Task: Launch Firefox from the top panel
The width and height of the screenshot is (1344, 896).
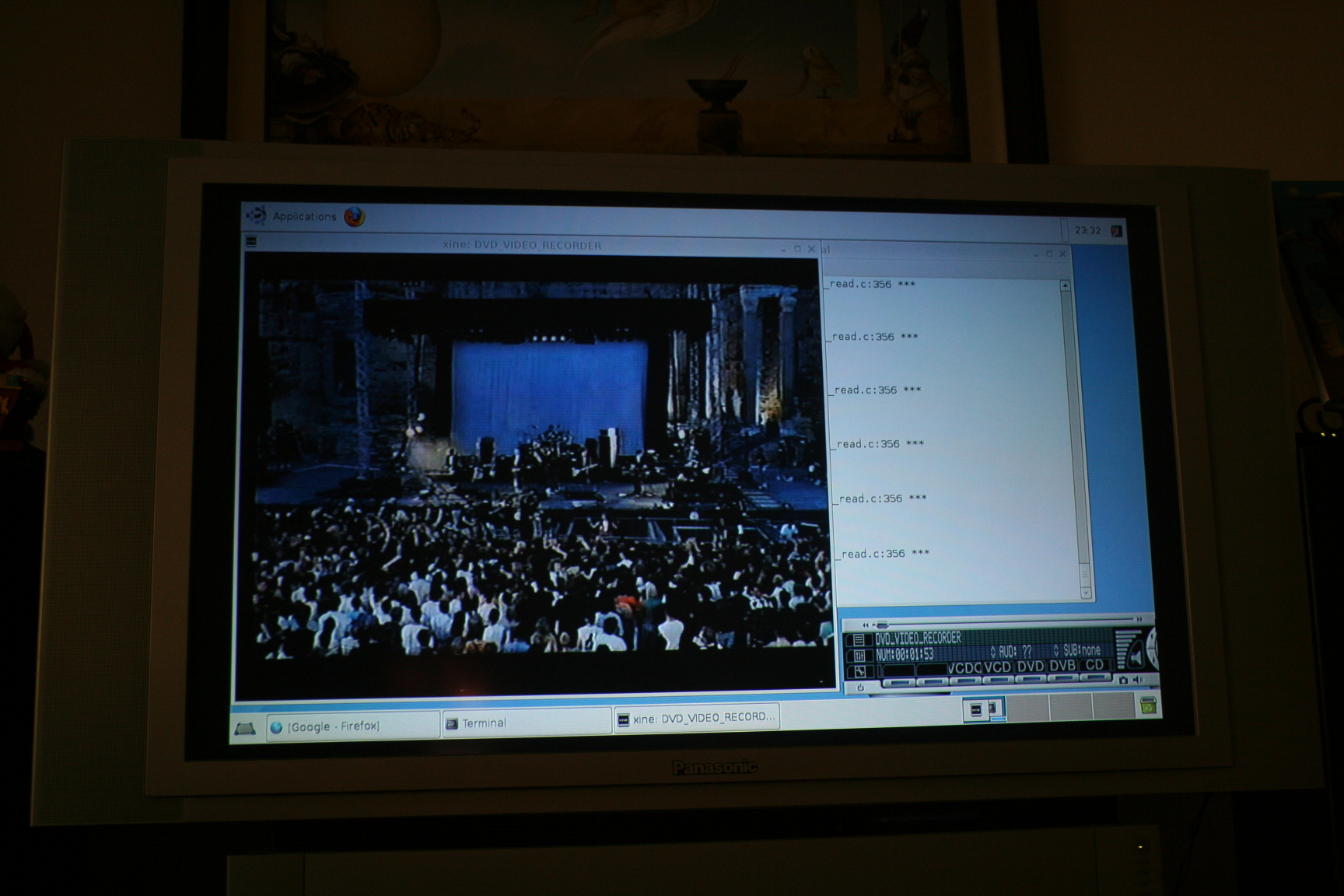Action: tap(355, 216)
